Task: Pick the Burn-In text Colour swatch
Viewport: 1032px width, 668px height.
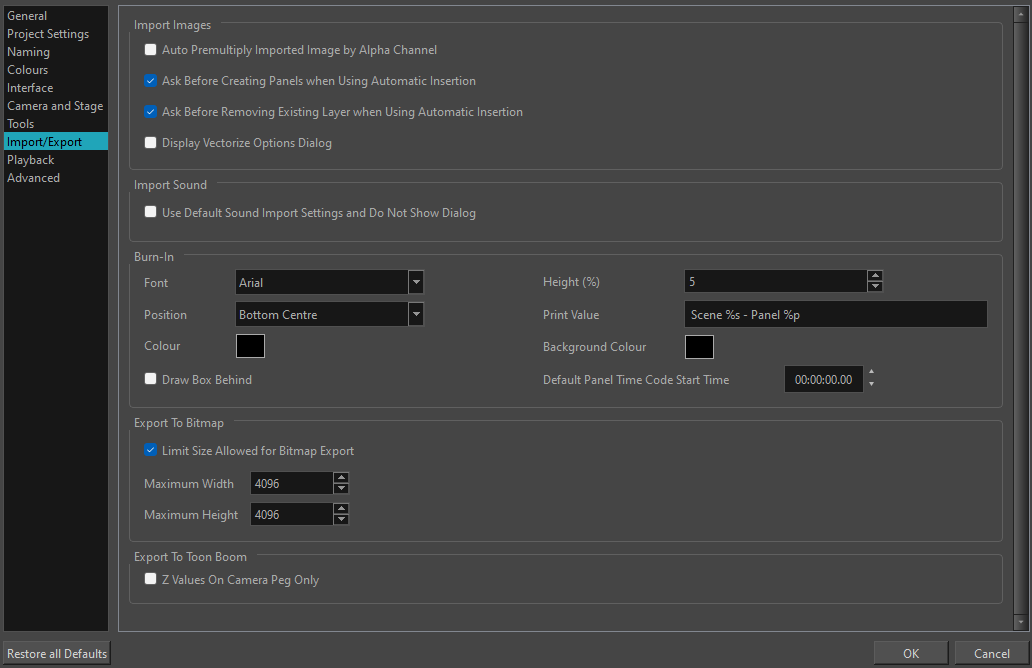Action: [250, 346]
